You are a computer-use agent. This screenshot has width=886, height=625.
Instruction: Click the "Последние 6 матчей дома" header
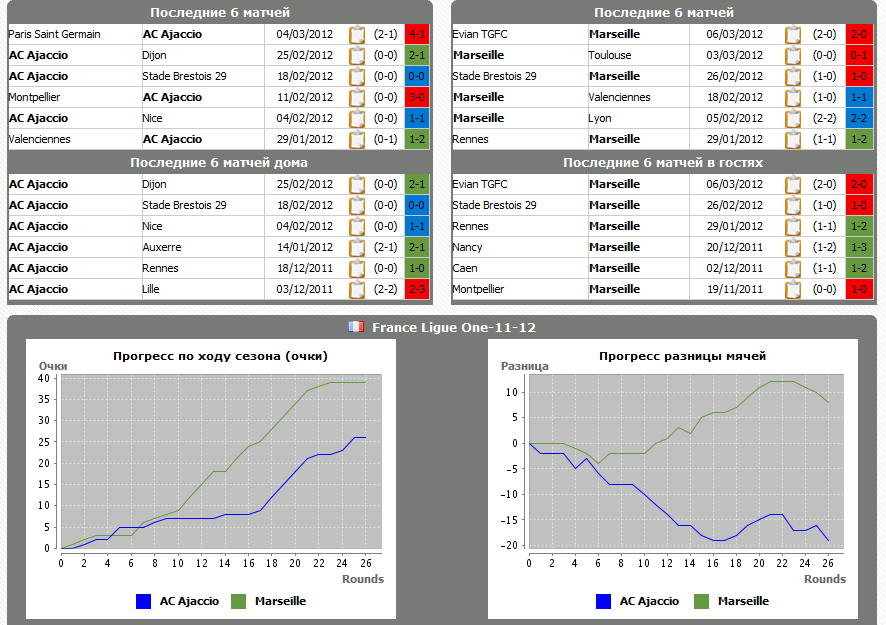point(219,163)
